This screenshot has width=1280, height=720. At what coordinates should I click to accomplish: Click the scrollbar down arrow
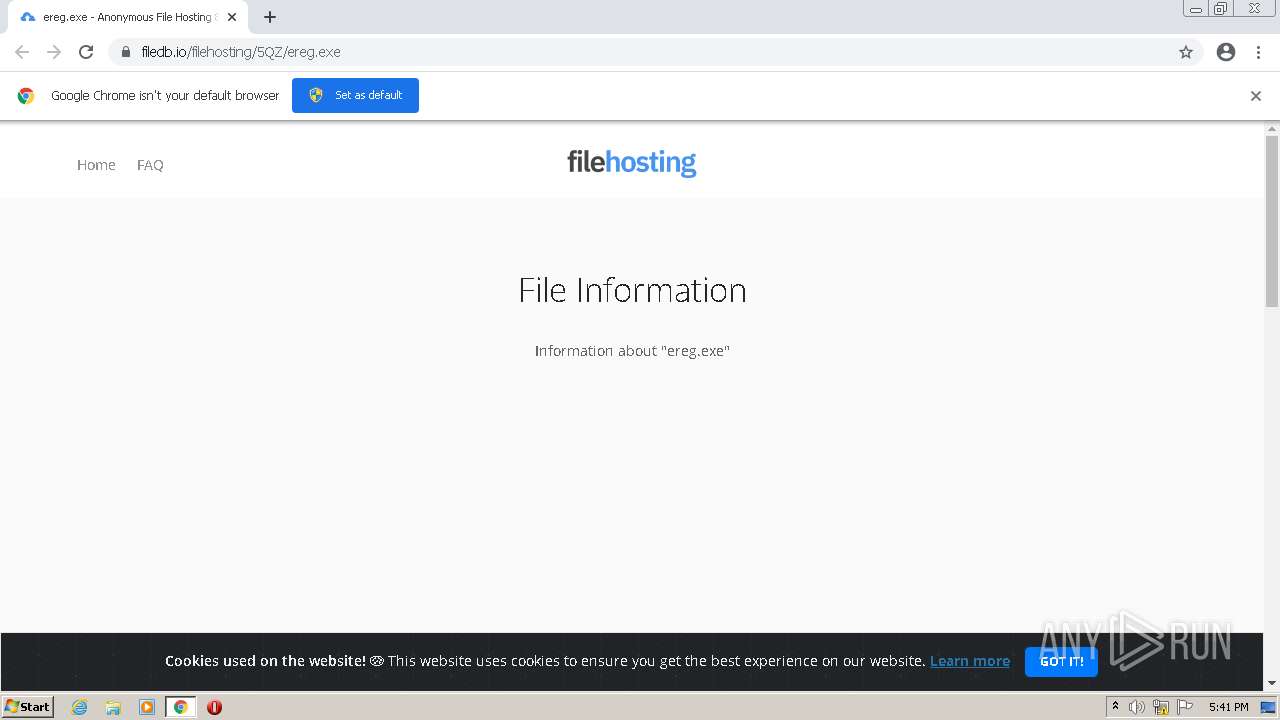(1272, 683)
